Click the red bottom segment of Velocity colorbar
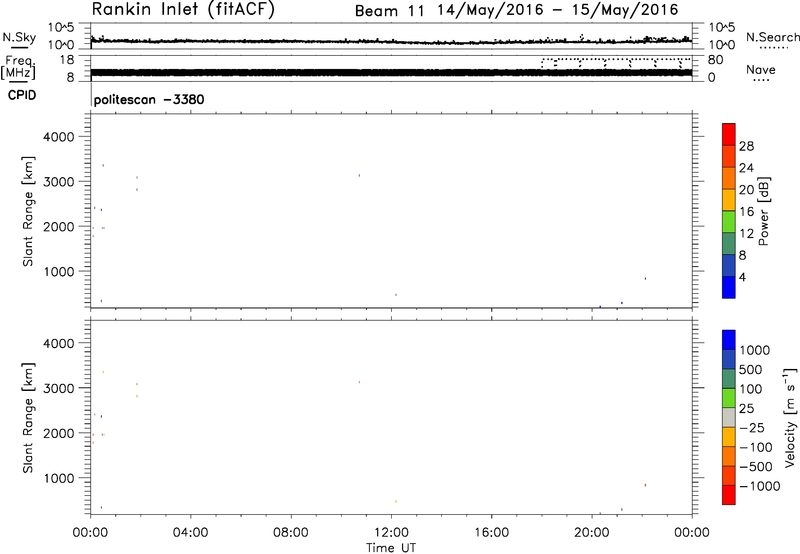800x554 pixels. [x=729, y=495]
